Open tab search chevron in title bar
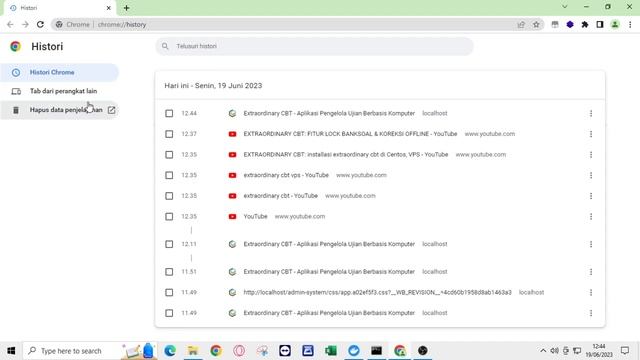Image resolution: width=640 pixels, height=360 pixels. [x=564, y=7]
